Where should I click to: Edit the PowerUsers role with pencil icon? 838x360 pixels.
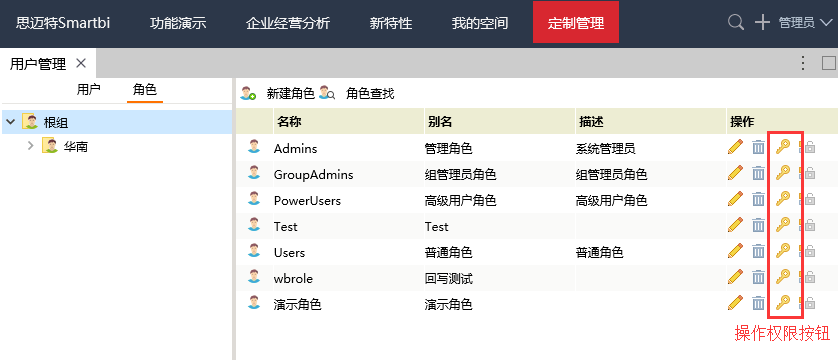pyautogui.click(x=735, y=199)
